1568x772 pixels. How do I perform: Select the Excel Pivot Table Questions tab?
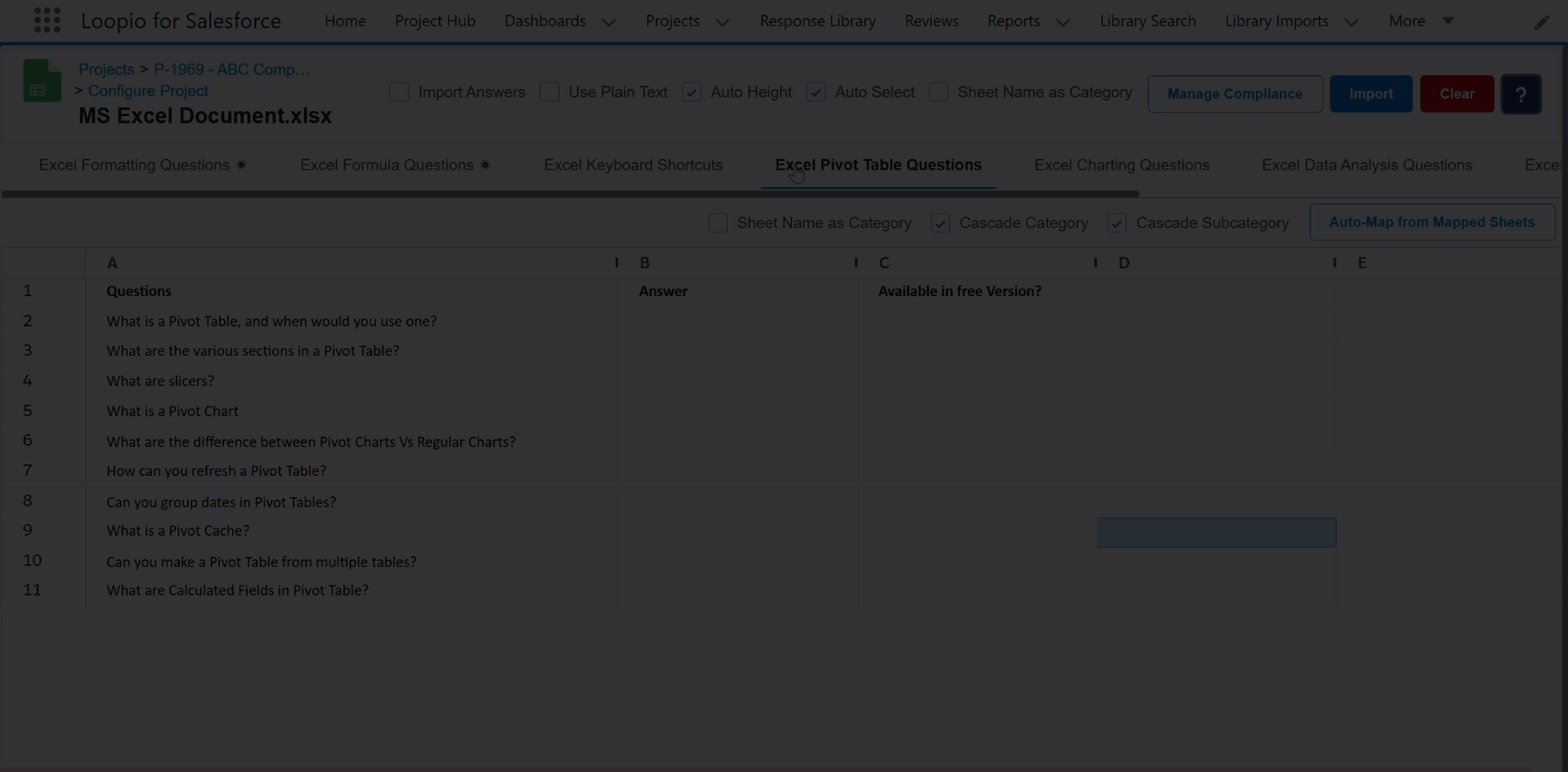click(x=878, y=165)
